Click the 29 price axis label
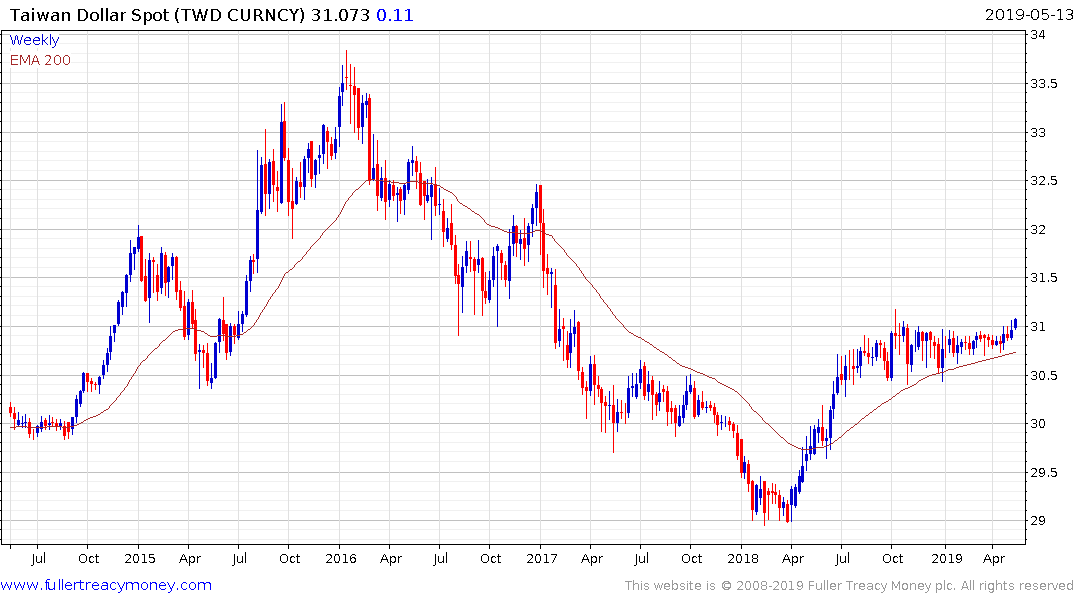Screen dimensions: 1075x600 click(x=1037, y=520)
